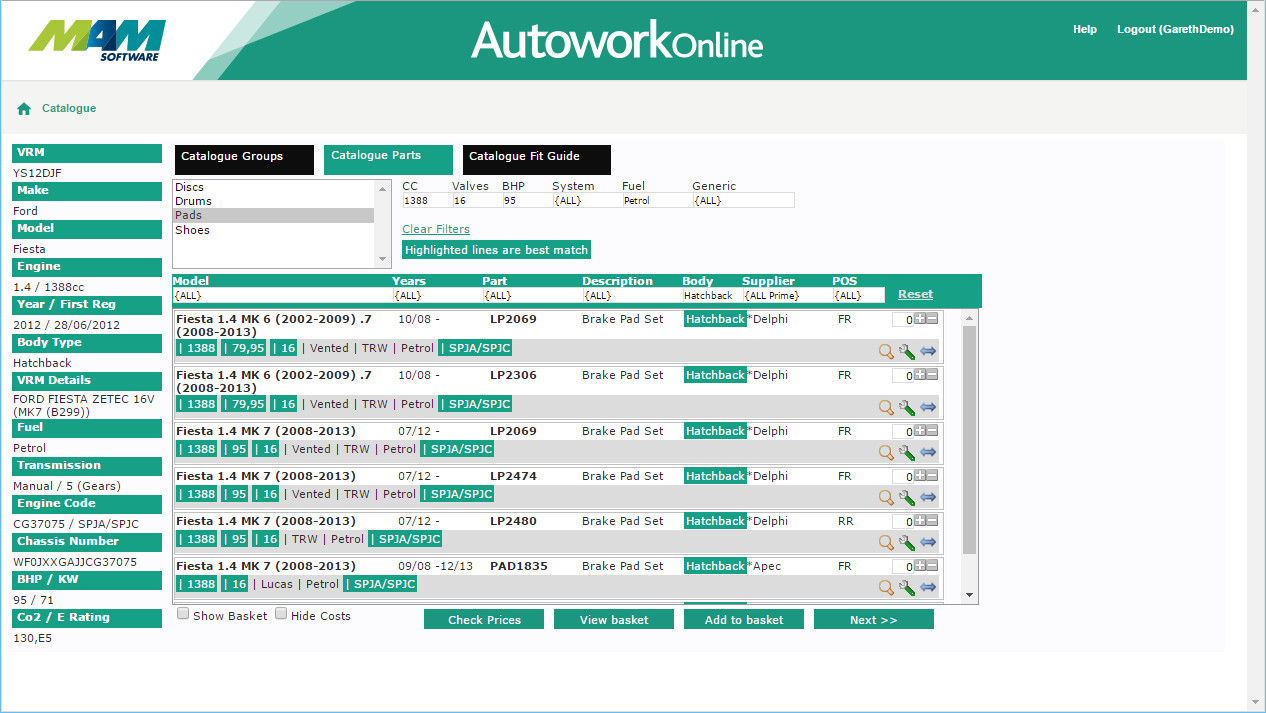
Task: Click double-arrow icon in the LP2480 row
Action: coord(928,542)
